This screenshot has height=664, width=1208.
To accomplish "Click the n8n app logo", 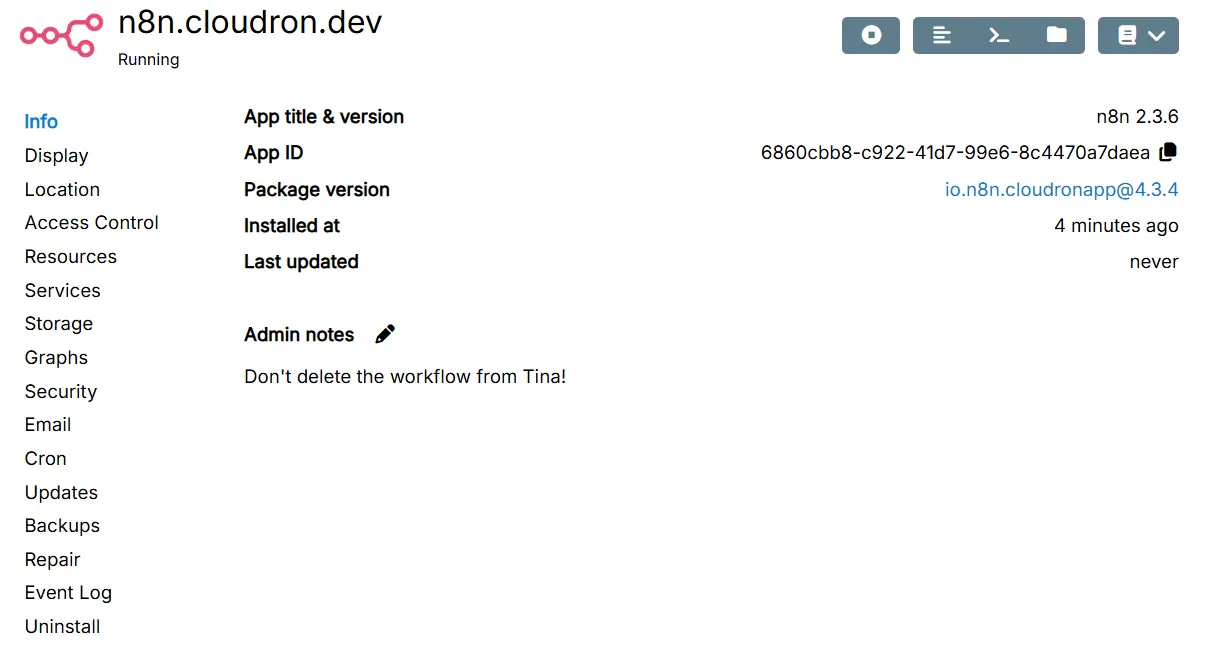I will coord(61,35).
